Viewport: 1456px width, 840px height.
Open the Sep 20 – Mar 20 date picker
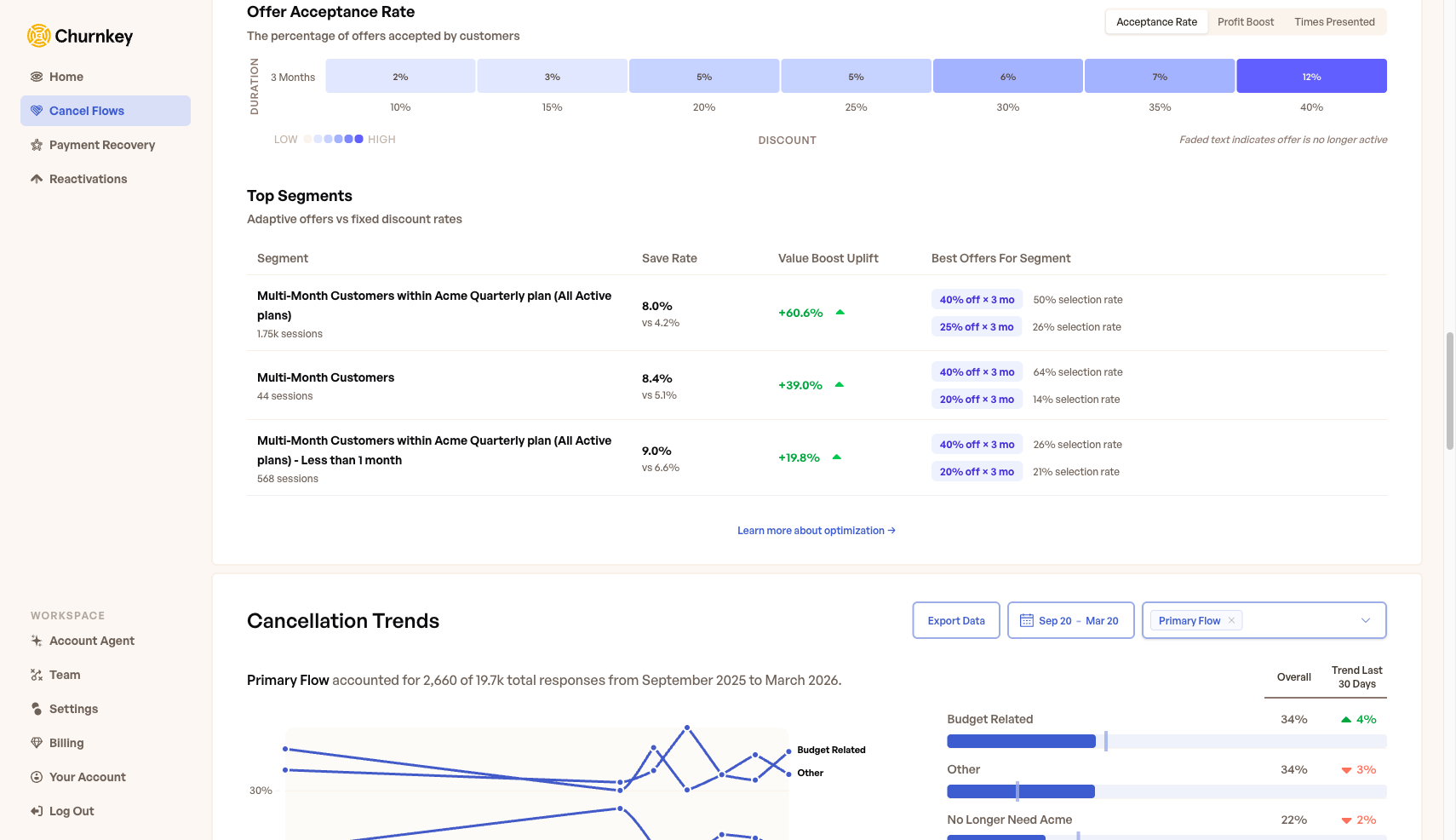point(1070,620)
